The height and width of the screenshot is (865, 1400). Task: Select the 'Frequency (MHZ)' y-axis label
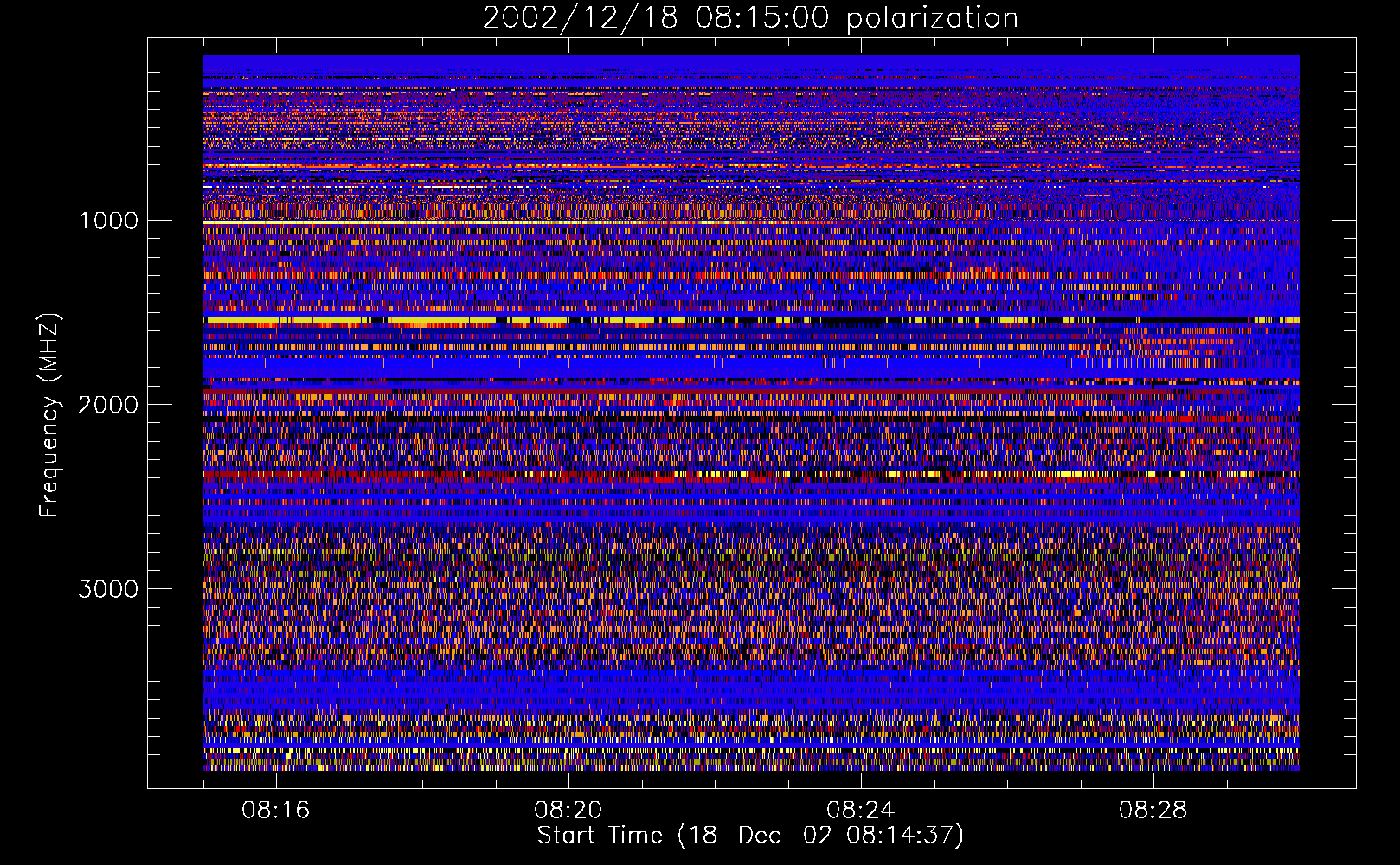click(49, 415)
